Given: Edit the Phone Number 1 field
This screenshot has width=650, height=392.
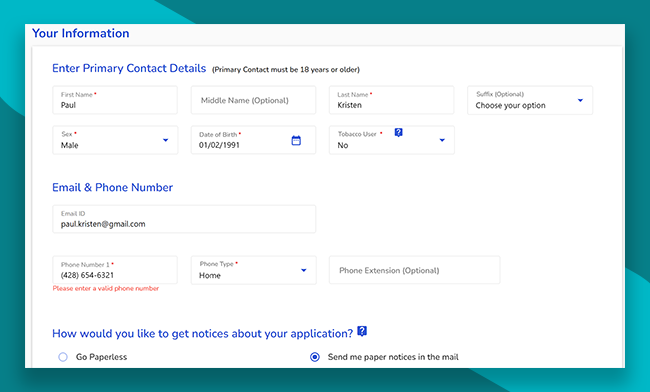Looking at the screenshot, I should (115, 270).
